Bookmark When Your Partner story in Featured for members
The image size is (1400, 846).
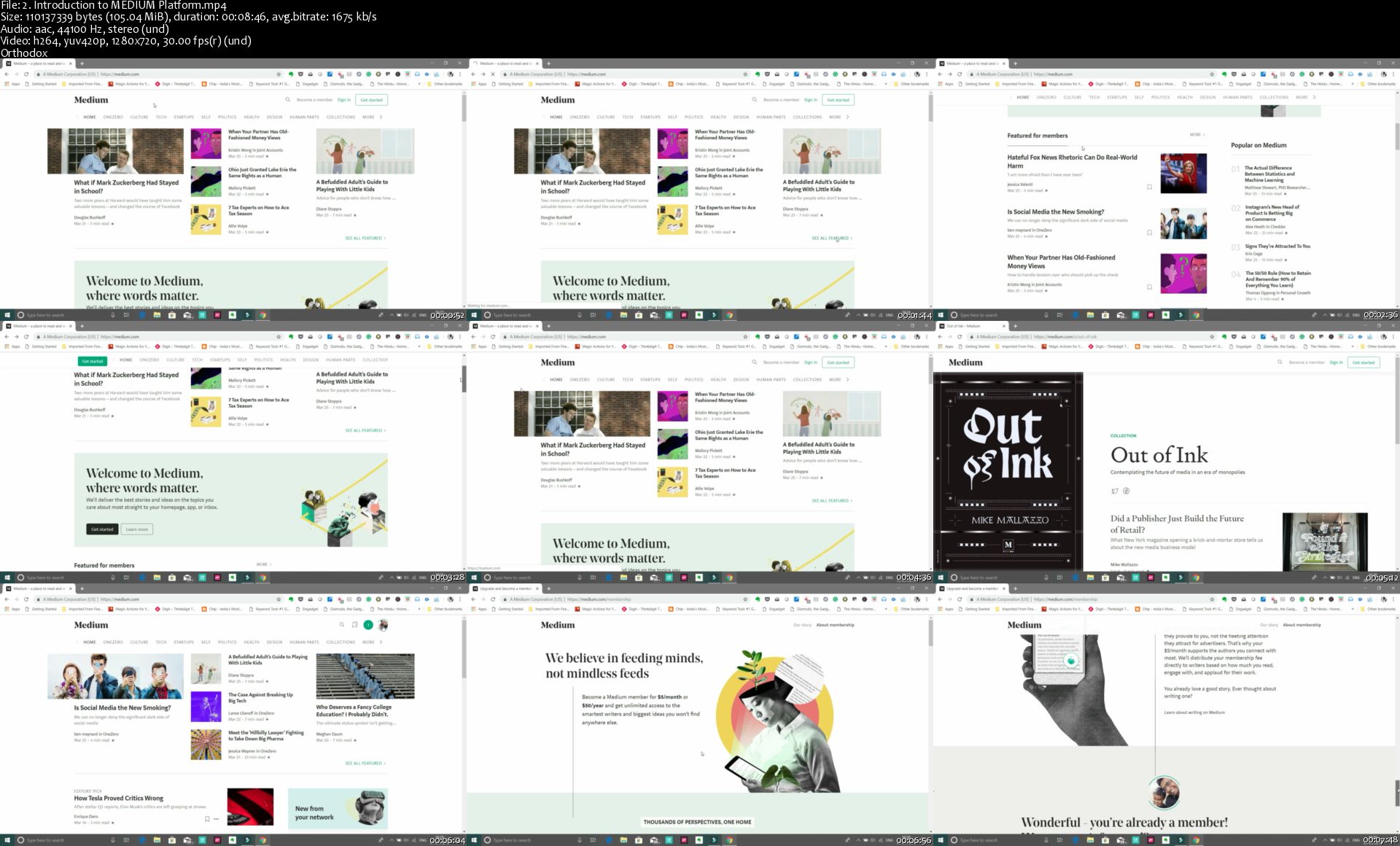tap(1149, 287)
